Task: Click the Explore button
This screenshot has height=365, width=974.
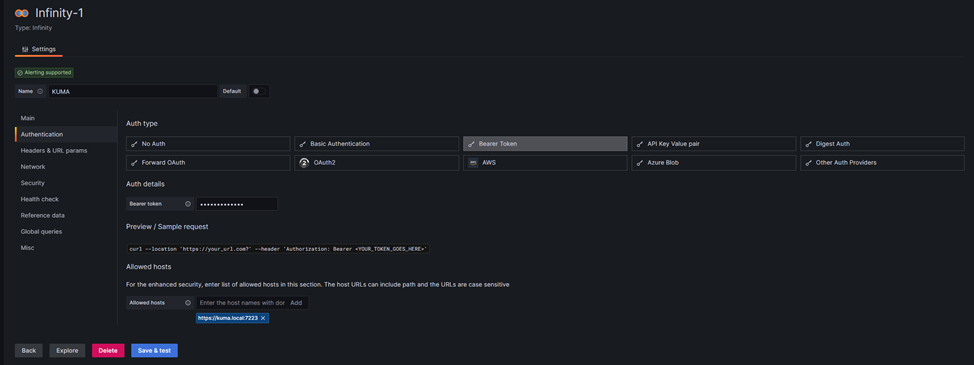Action: click(x=67, y=351)
